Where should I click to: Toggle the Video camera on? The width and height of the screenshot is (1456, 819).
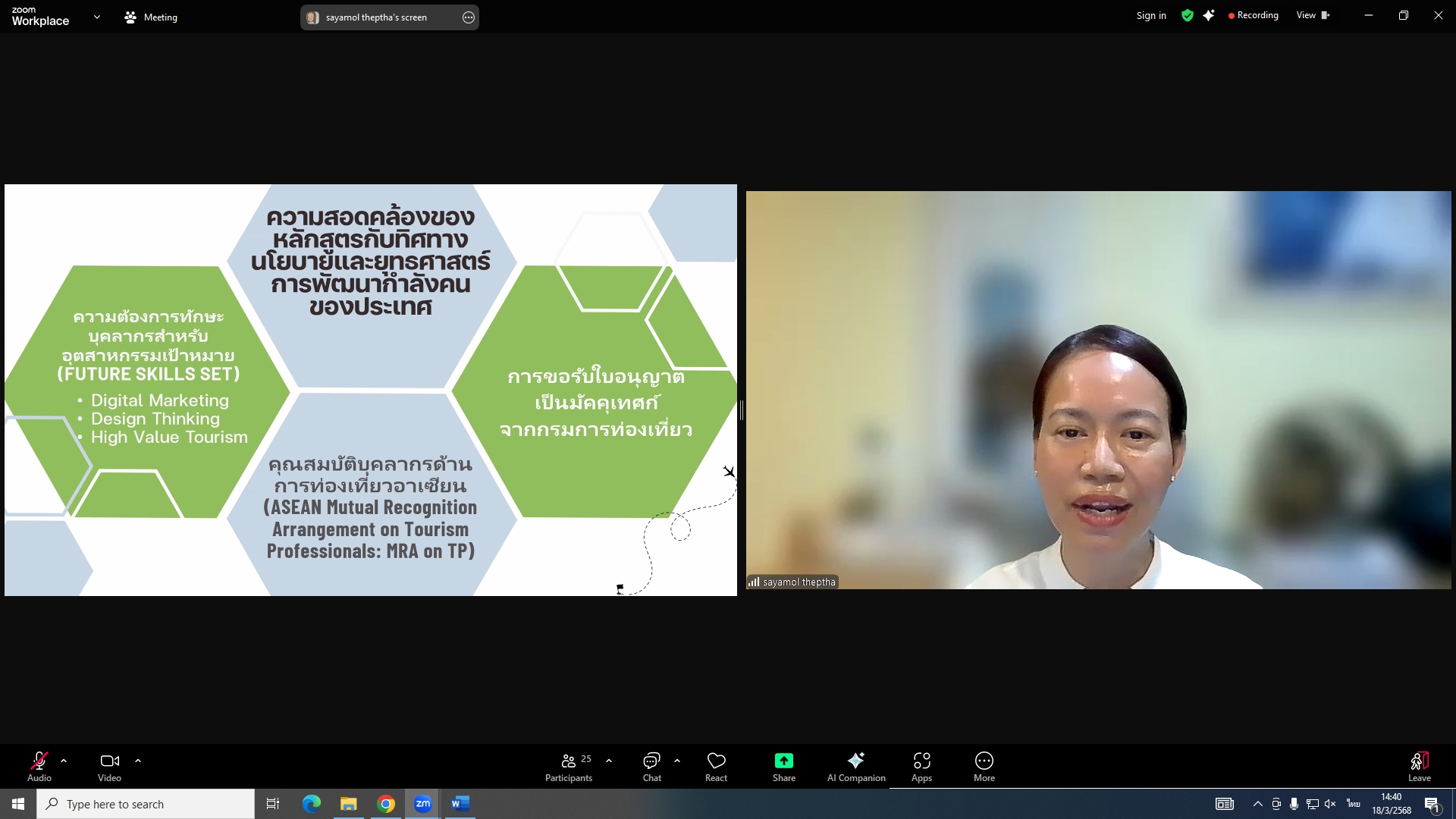[109, 766]
